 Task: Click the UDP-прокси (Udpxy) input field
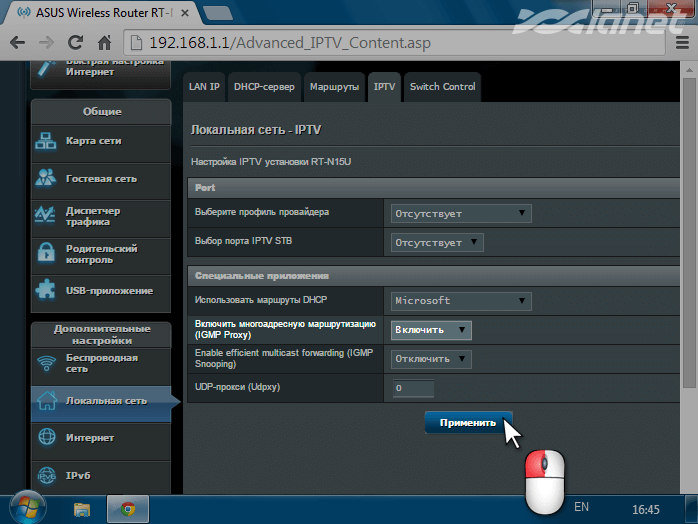point(412,388)
